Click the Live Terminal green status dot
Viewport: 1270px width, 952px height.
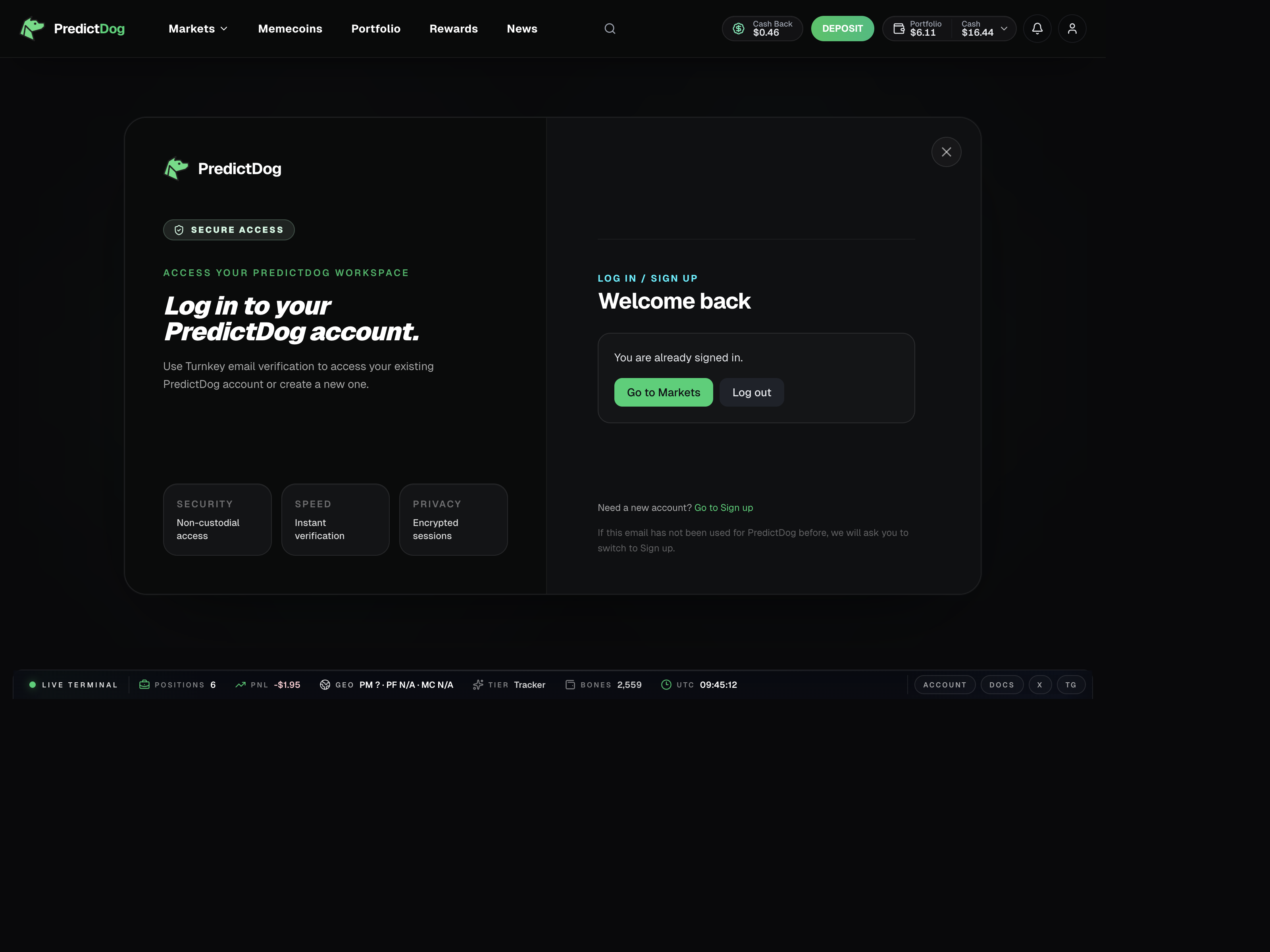pyautogui.click(x=33, y=685)
